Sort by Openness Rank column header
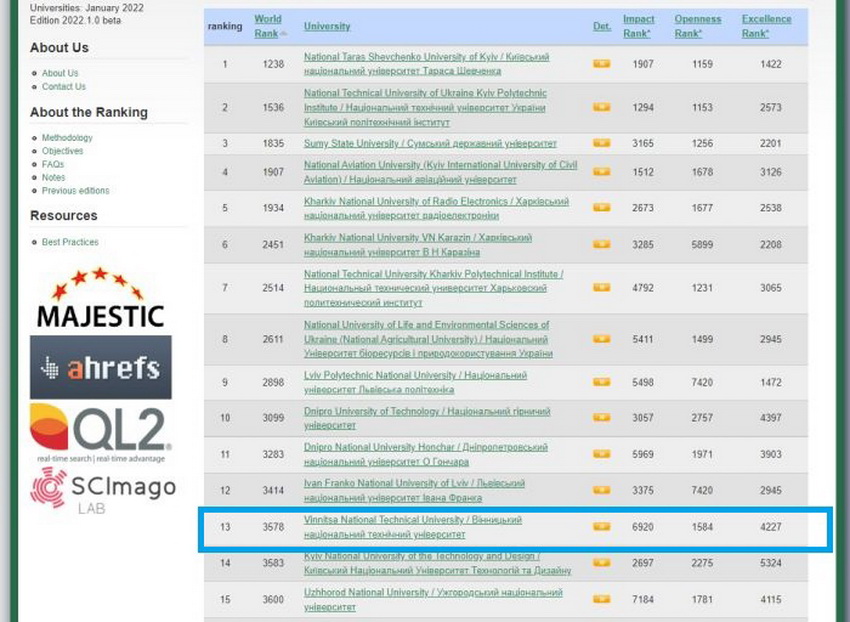The height and width of the screenshot is (622, 850). click(697, 26)
